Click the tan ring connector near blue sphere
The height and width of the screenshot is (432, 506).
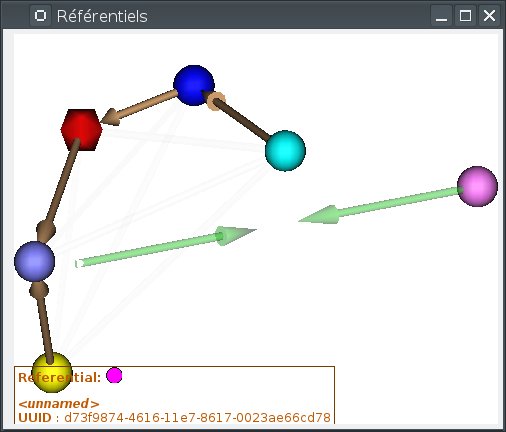pyautogui.click(x=216, y=101)
